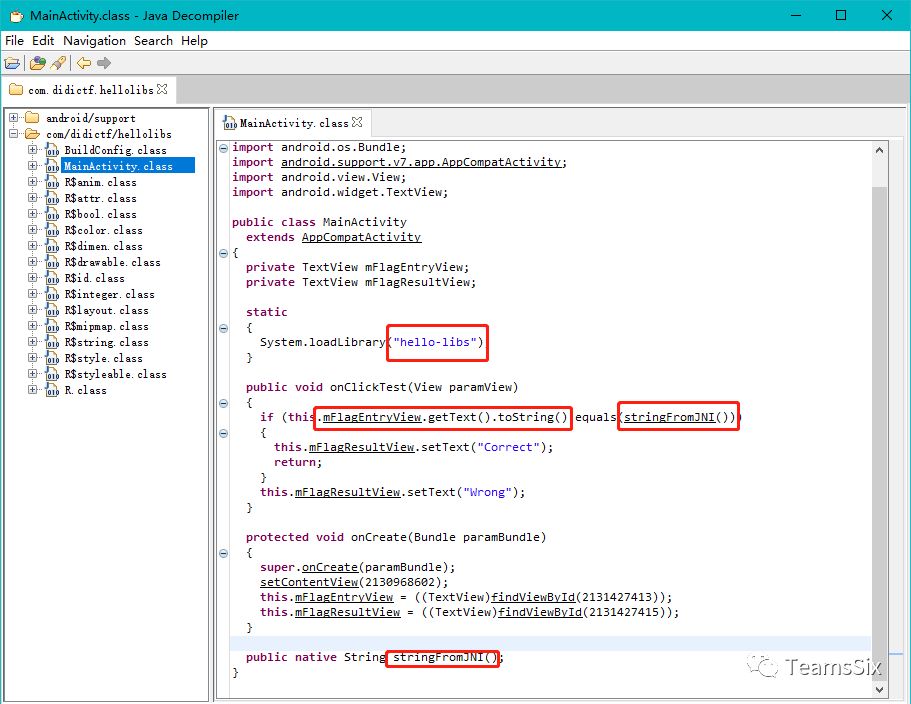Open the Navigation menu
The image size is (911, 704).
tap(95, 41)
